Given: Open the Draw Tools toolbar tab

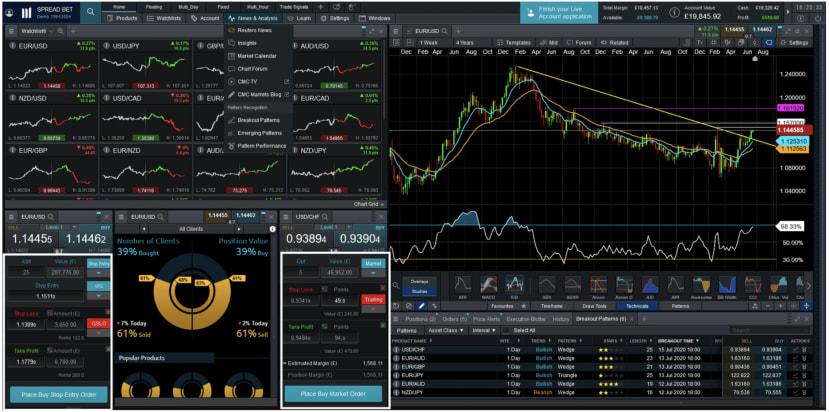Looking at the screenshot, I should [594, 306].
